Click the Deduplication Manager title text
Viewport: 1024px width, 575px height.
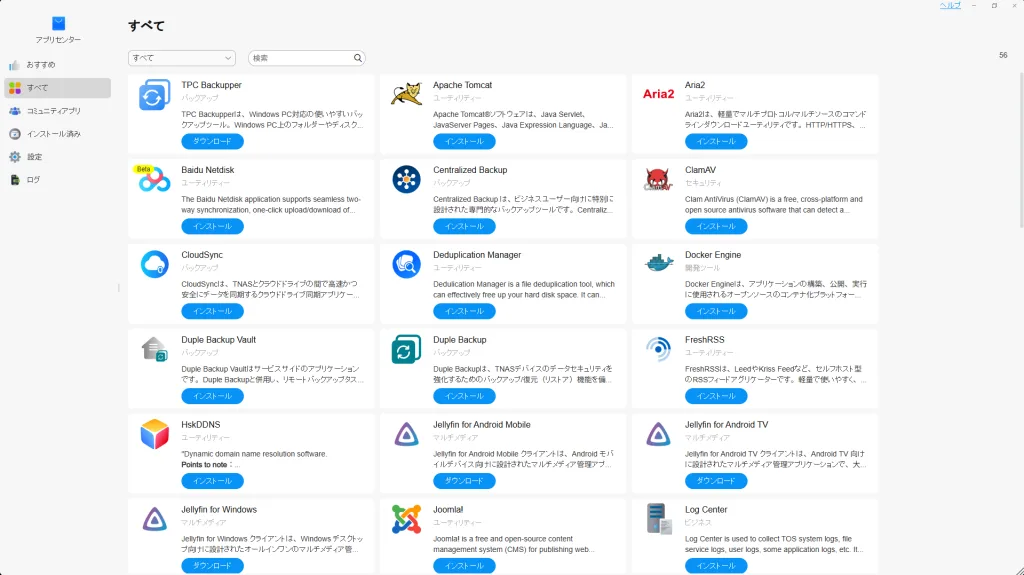coord(477,255)
